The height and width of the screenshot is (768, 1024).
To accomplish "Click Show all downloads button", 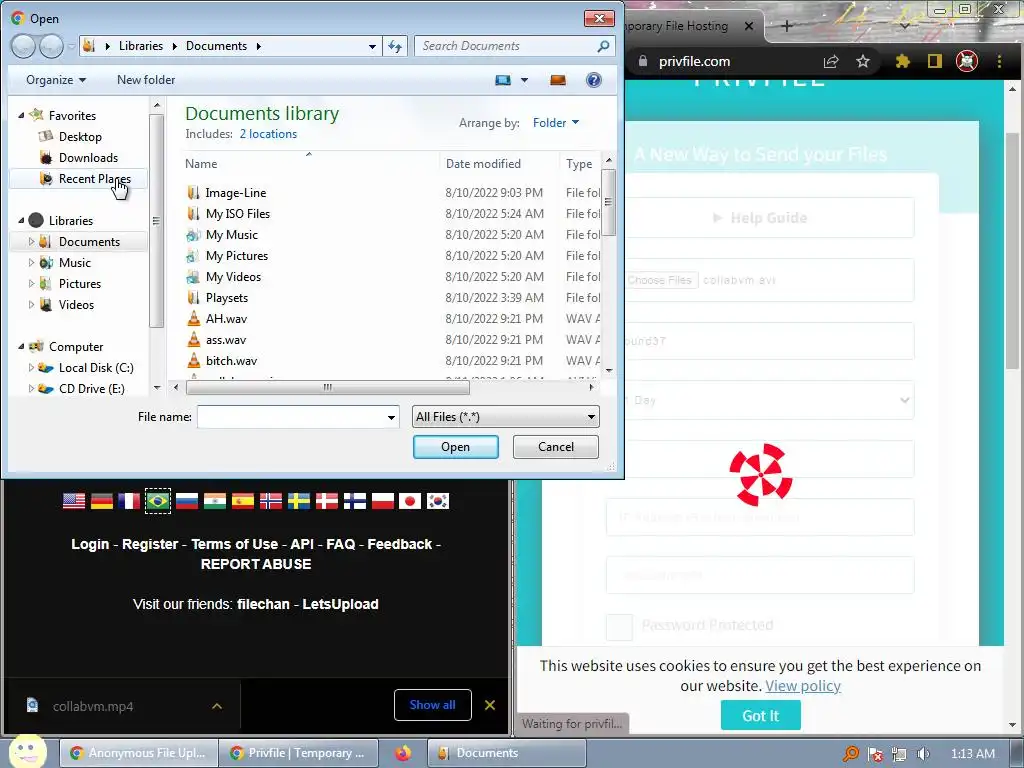I will (432, 705).
